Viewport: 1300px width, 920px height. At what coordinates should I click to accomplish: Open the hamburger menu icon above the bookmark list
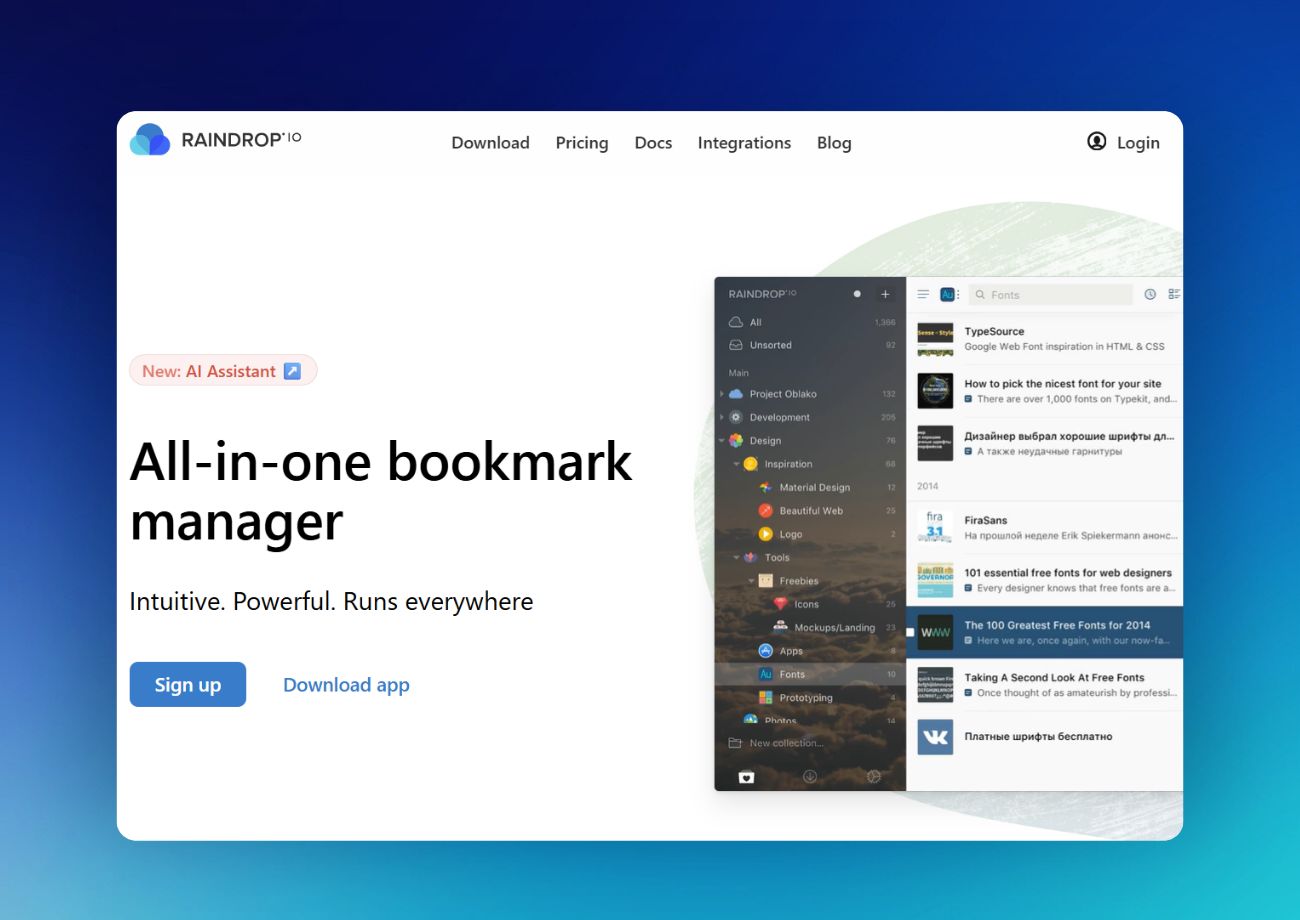coord(923,294)
